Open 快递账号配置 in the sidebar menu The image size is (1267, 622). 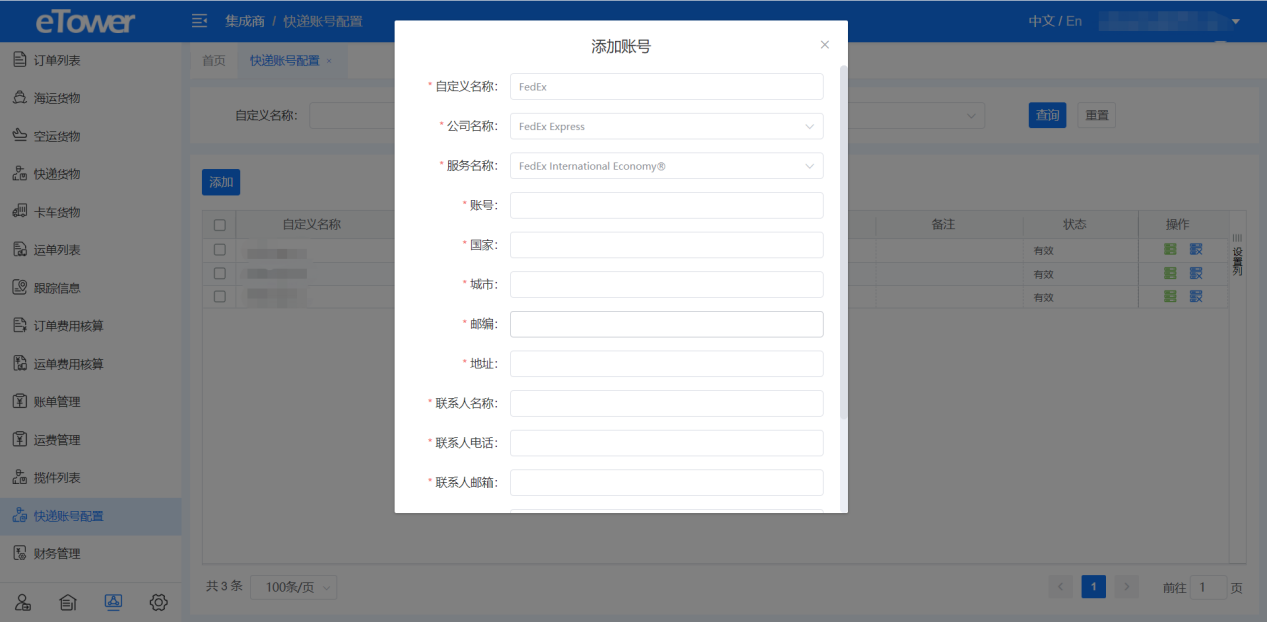coord(91,516)
